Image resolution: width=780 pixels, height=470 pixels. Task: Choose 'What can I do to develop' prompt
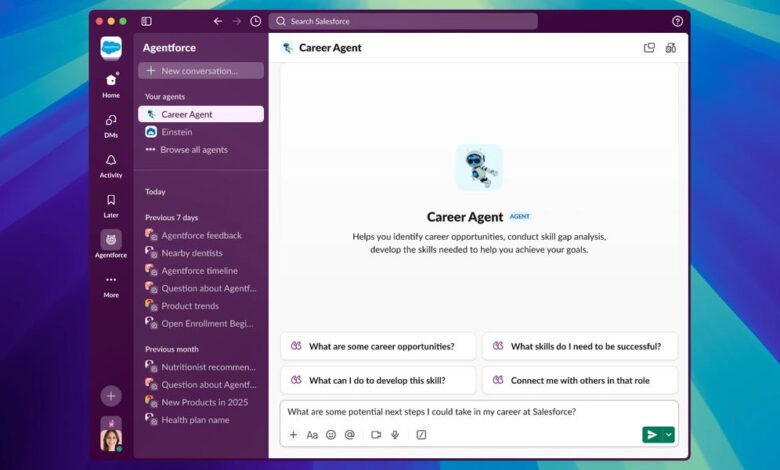pyautogui.click(x=378, y=380)
